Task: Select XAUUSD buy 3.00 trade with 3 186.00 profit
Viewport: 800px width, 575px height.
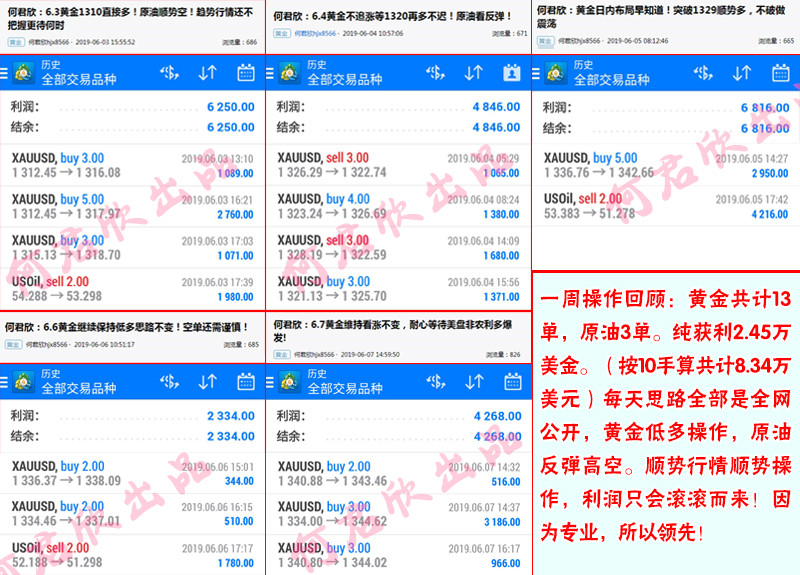Action: point(398,514)
